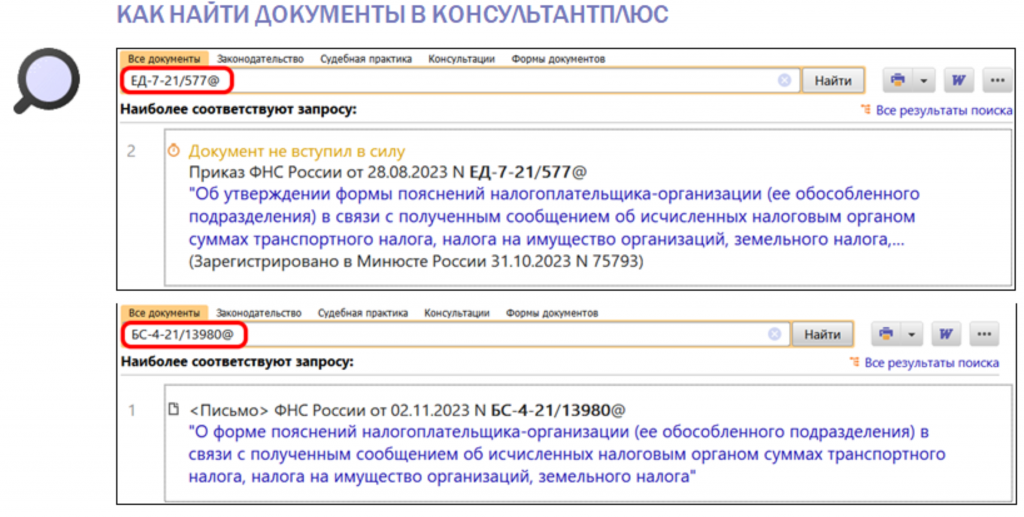The image size is (1024, 517).
Task: Click the search field with БС-4-21/13980@
Action: tap(455, 334)
